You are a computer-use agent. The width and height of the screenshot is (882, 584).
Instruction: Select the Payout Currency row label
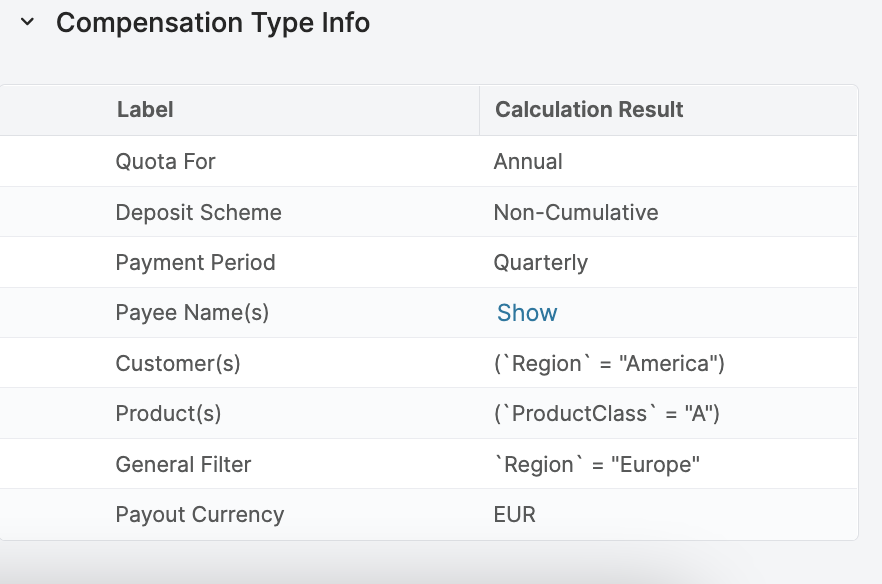(200, 515)
